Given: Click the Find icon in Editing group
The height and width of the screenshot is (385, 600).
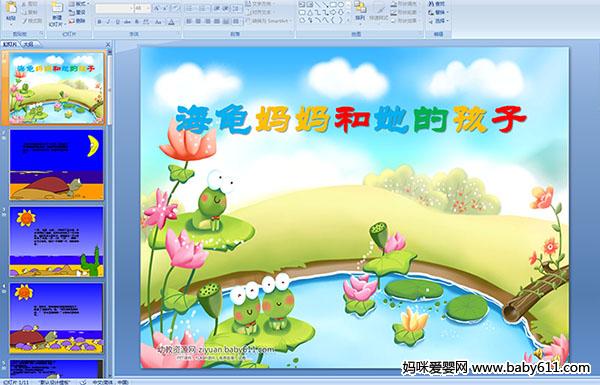Looking at the screenshot, I should [x=437, y=4].
